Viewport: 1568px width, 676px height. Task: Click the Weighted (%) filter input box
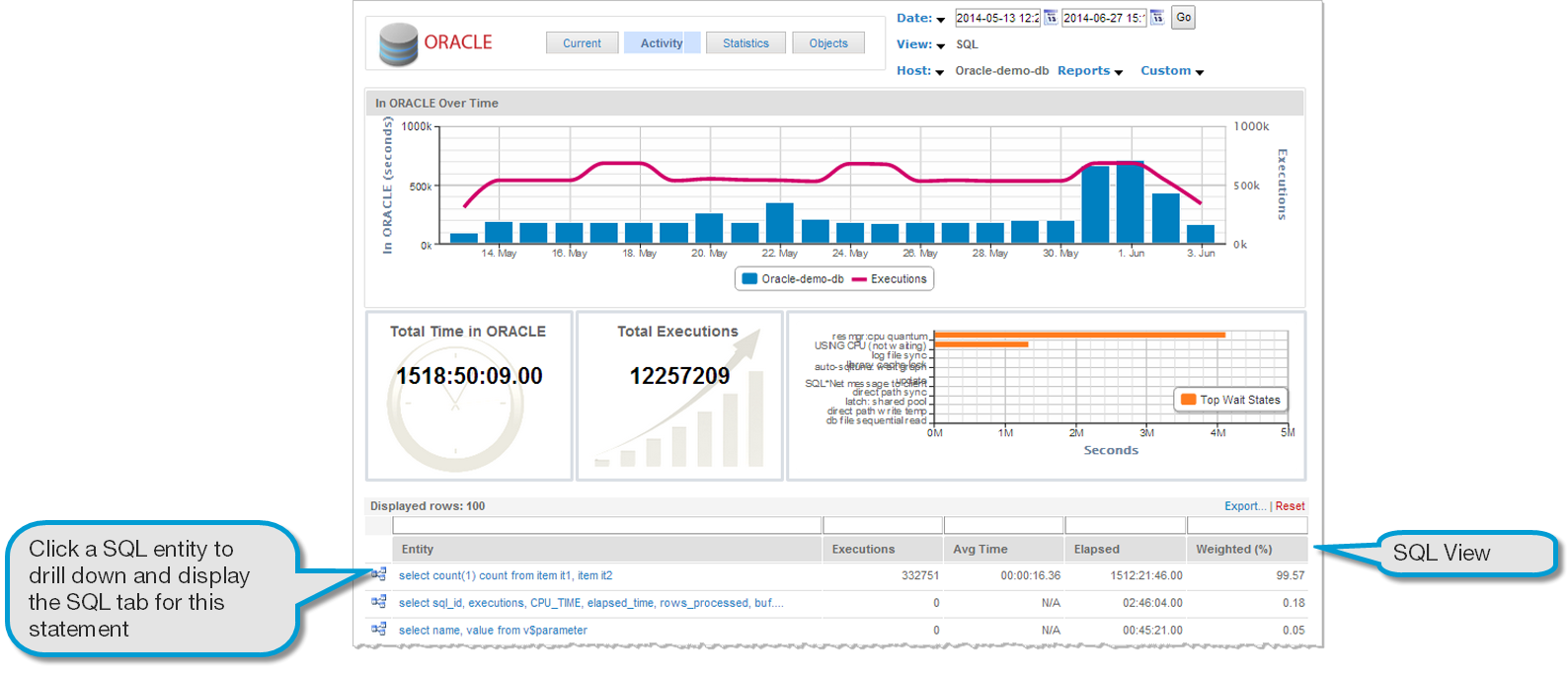(1247, 525)
